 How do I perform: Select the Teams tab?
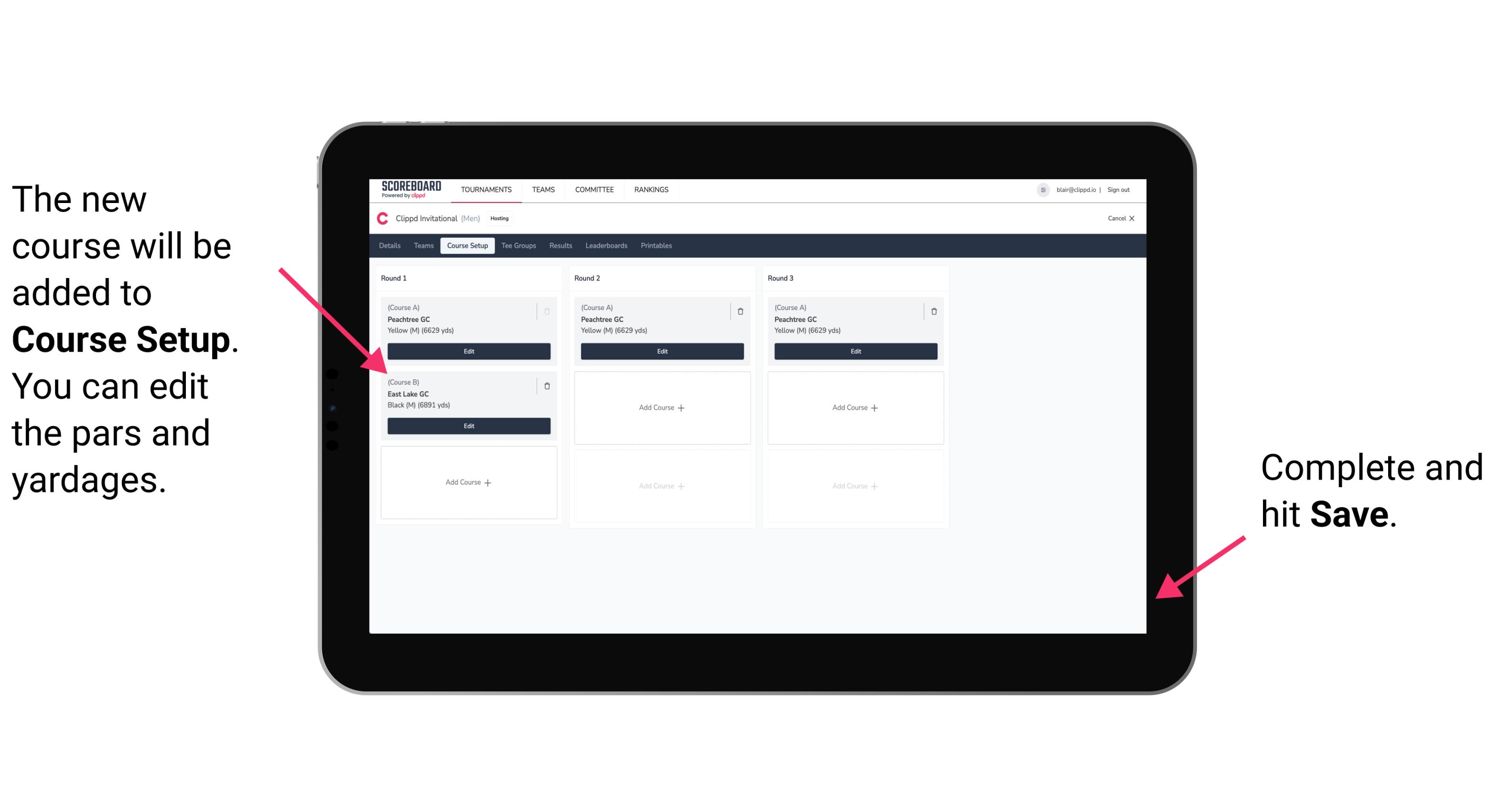[x=420, y=246]
